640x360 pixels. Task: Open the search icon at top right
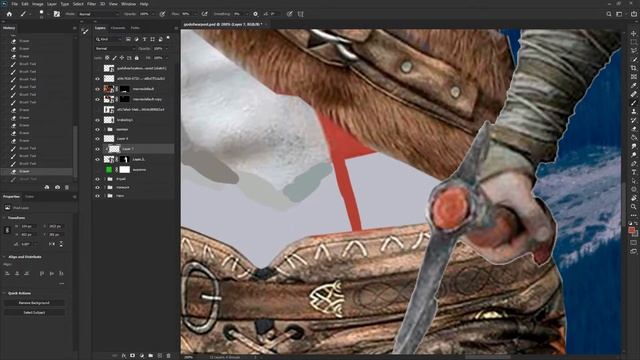(x=609, y=14)
